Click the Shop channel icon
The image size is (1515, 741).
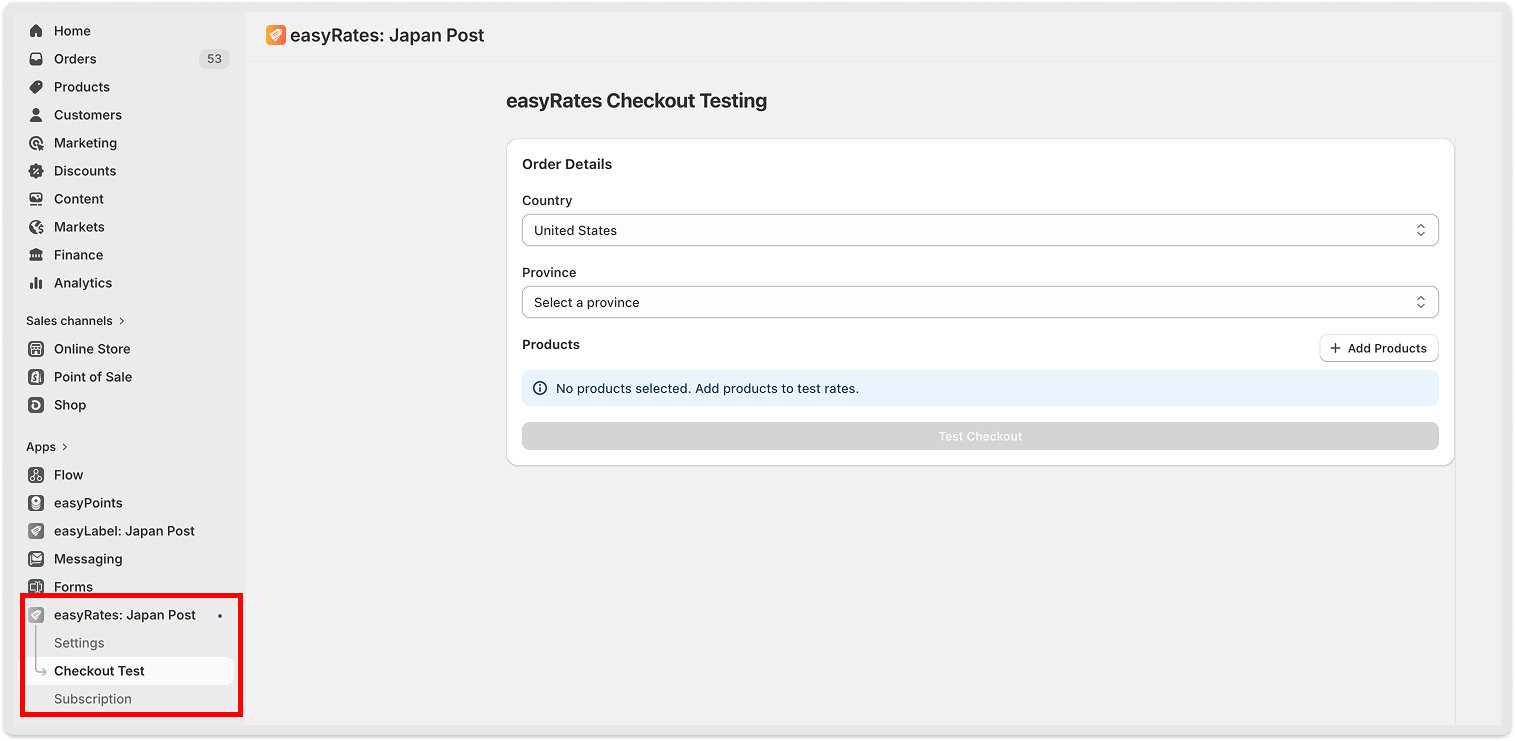pos(36,405)
